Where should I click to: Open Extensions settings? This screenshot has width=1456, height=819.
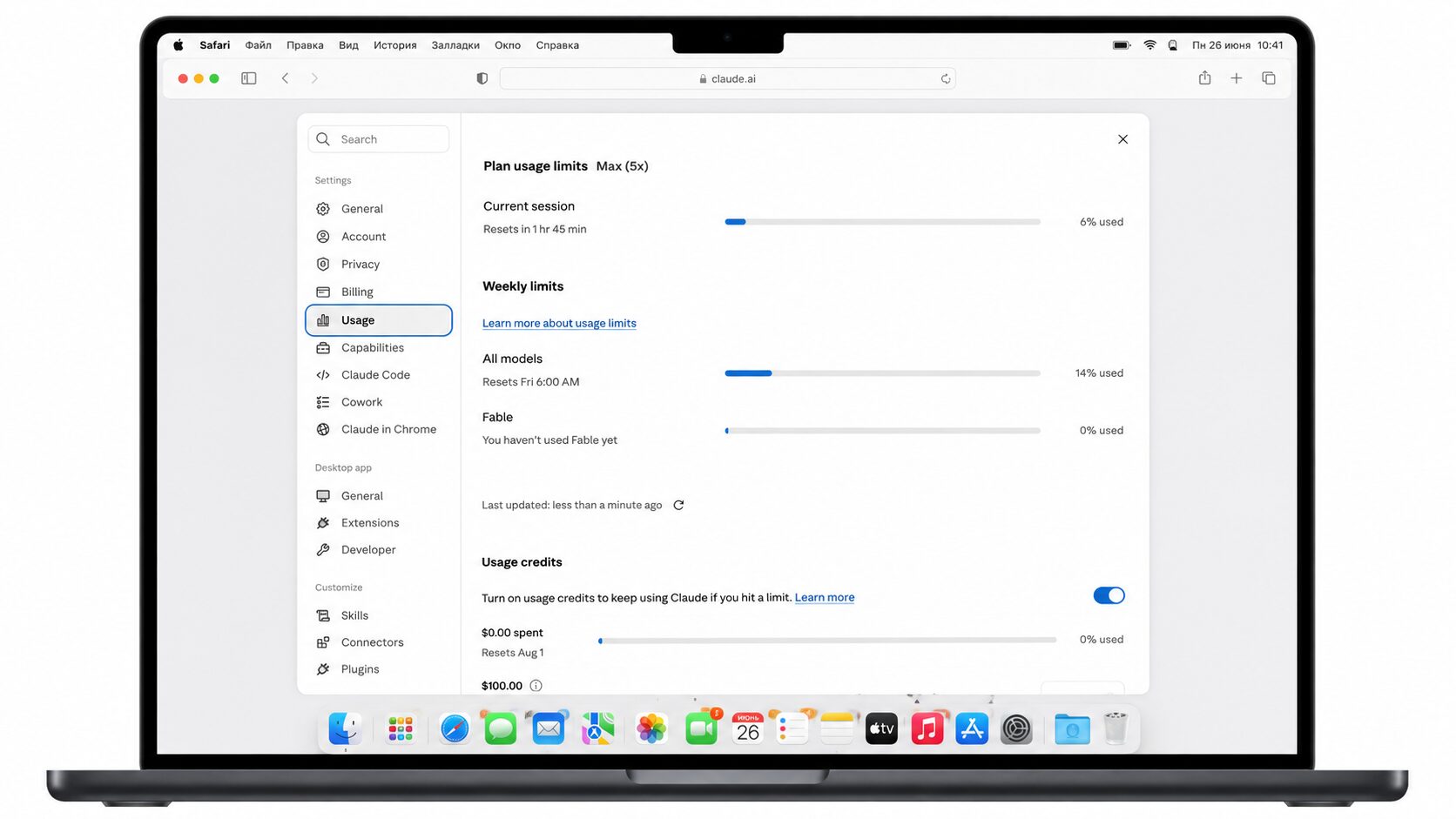point(379,523)
